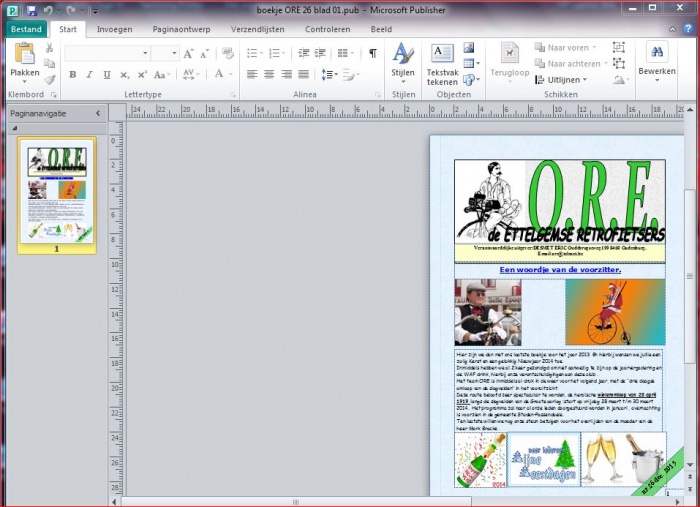Apply subscript formatting

click(125, 75)
